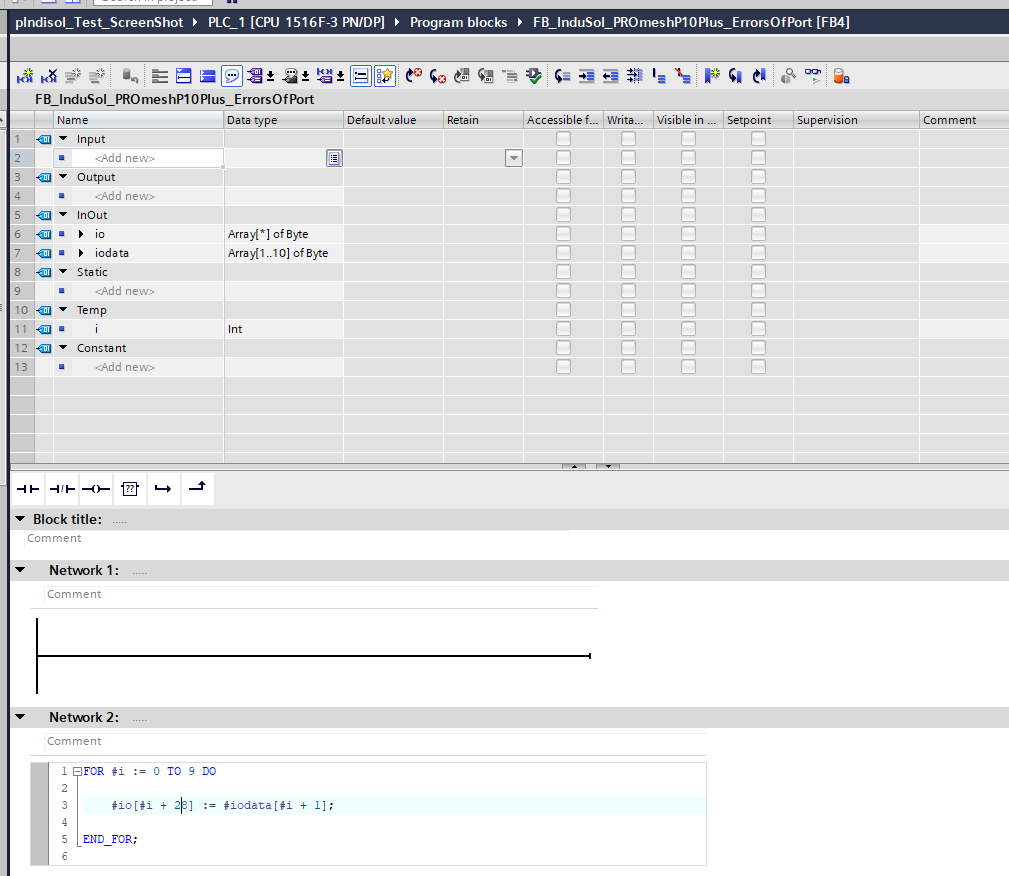Toggle the favorites star icon in toolbar
Screen dimensions: 1009x876
click(385, 76)
